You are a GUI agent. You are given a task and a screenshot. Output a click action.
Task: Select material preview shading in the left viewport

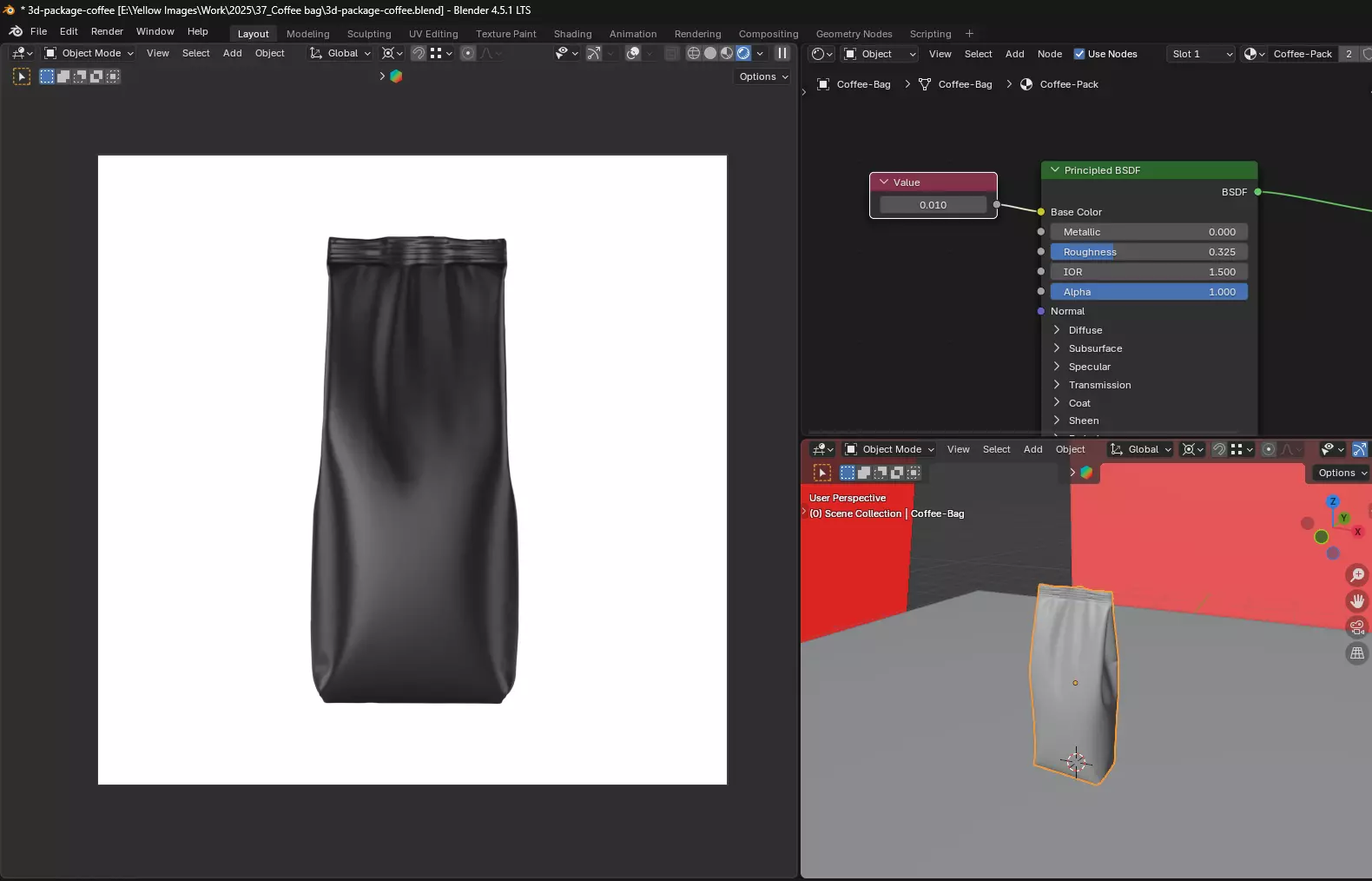click(x=727, y=53)
